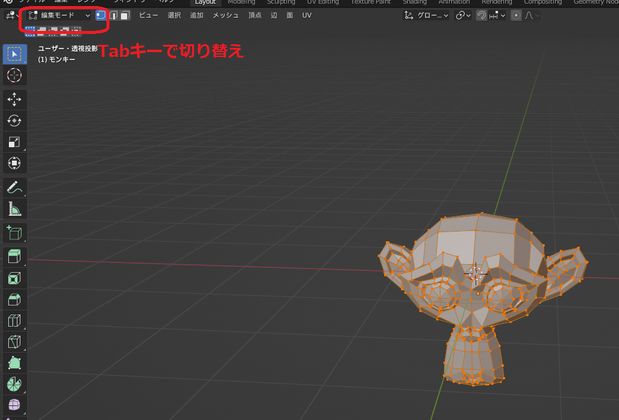
Task: Open the 頂点 menu
Action: pos(255,15)
